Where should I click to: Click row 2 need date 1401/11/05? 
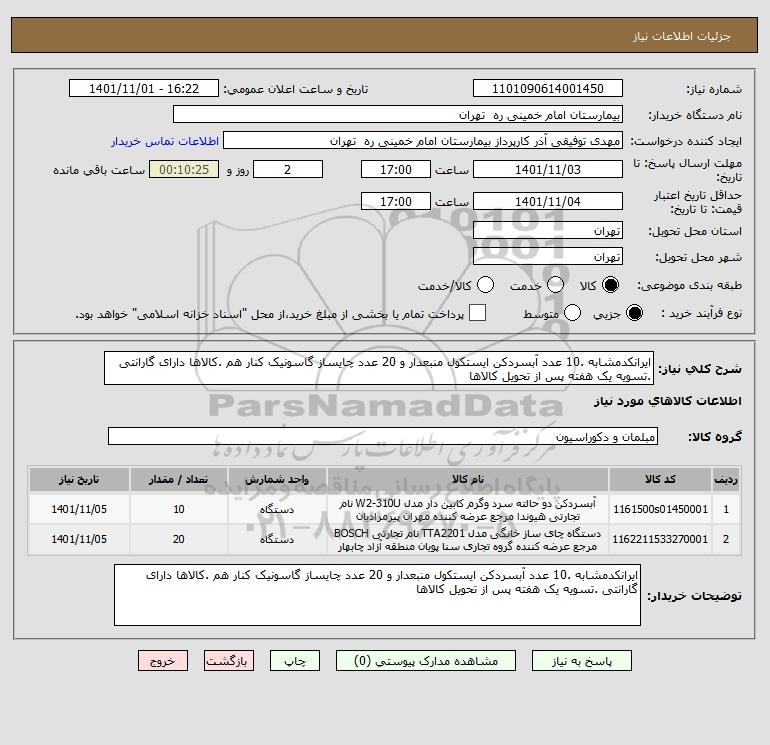tap(79, 539)
